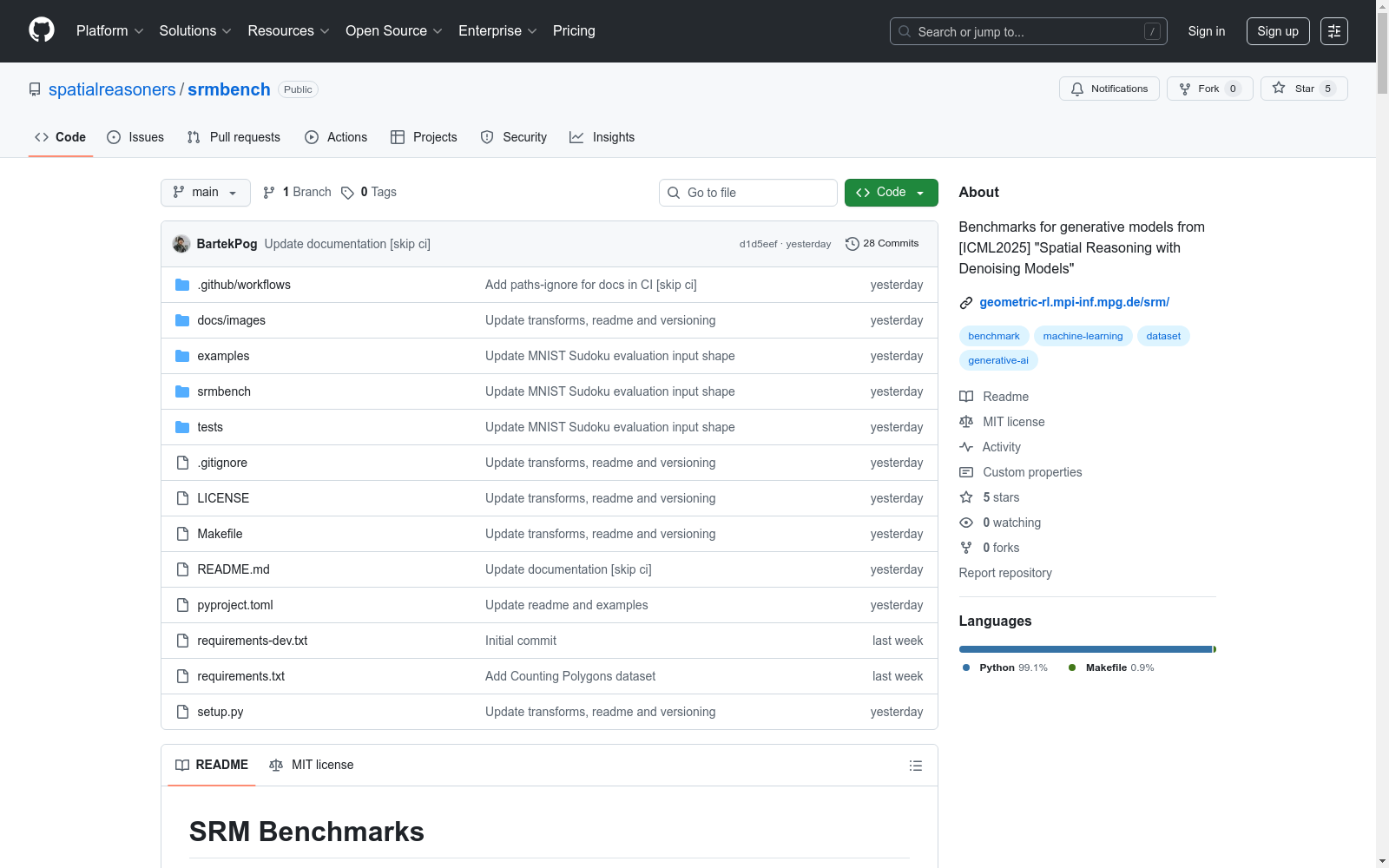Click the tag icon next to 0 Tags
Viewport: 1389px width, 868px height.
(347, 193)
